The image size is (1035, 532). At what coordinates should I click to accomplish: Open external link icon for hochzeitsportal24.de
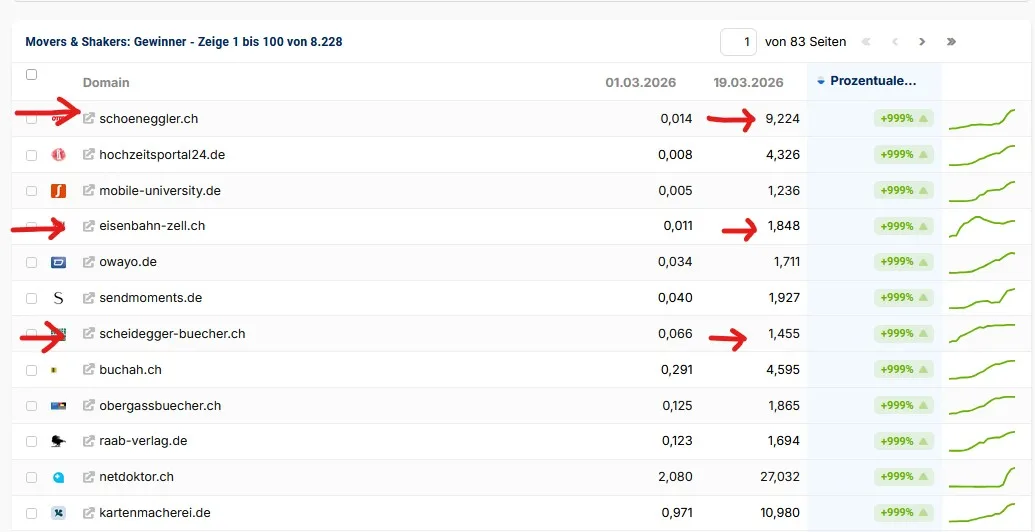tap(88, 154)
